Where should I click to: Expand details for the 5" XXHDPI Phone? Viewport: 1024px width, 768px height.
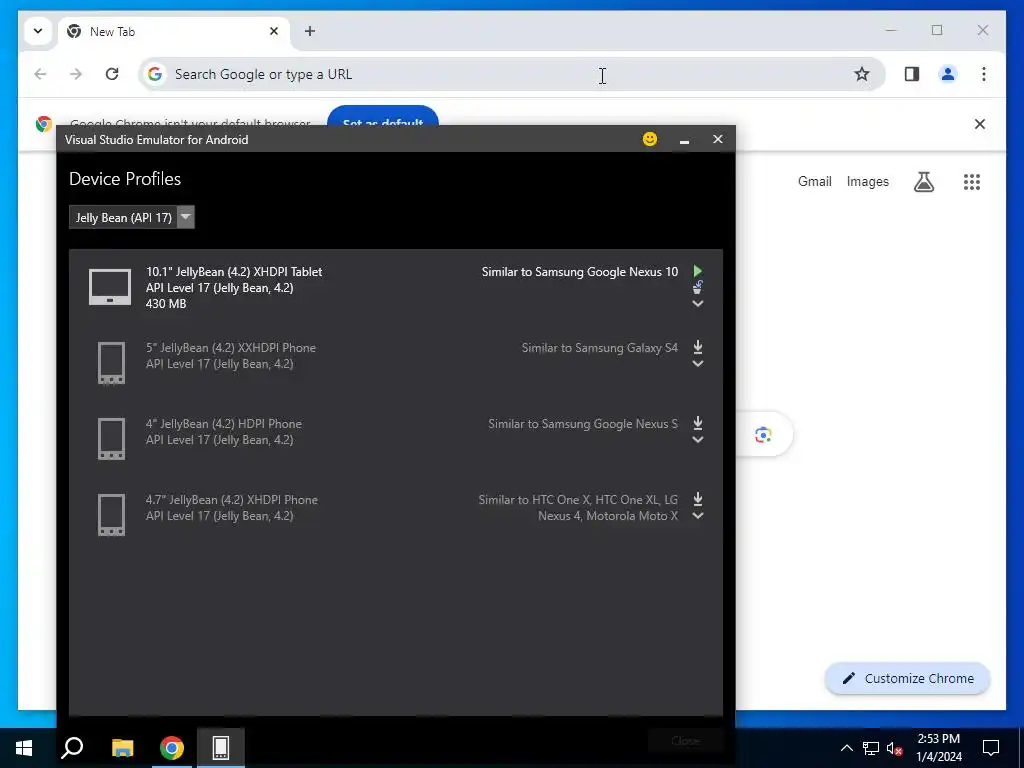click(x=697, y=364)
